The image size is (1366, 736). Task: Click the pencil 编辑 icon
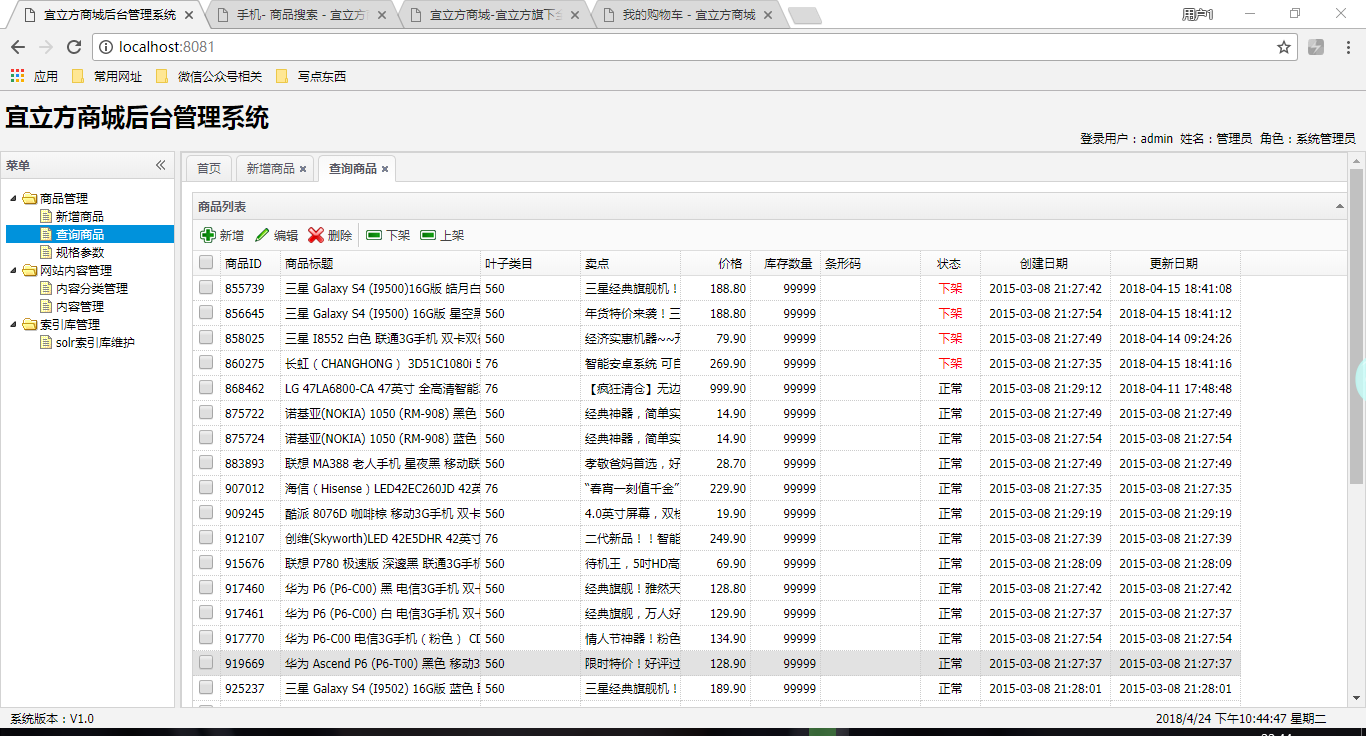pos(262,235)
